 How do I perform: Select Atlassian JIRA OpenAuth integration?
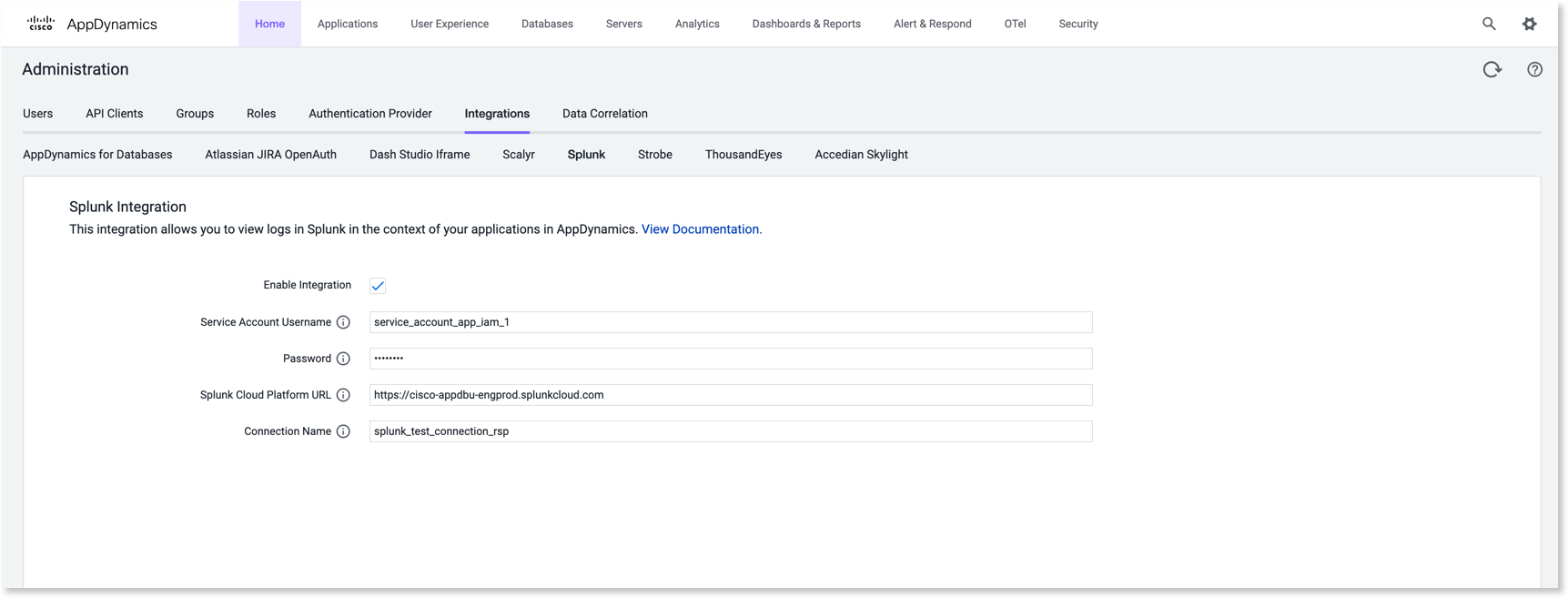pos(271,155)
